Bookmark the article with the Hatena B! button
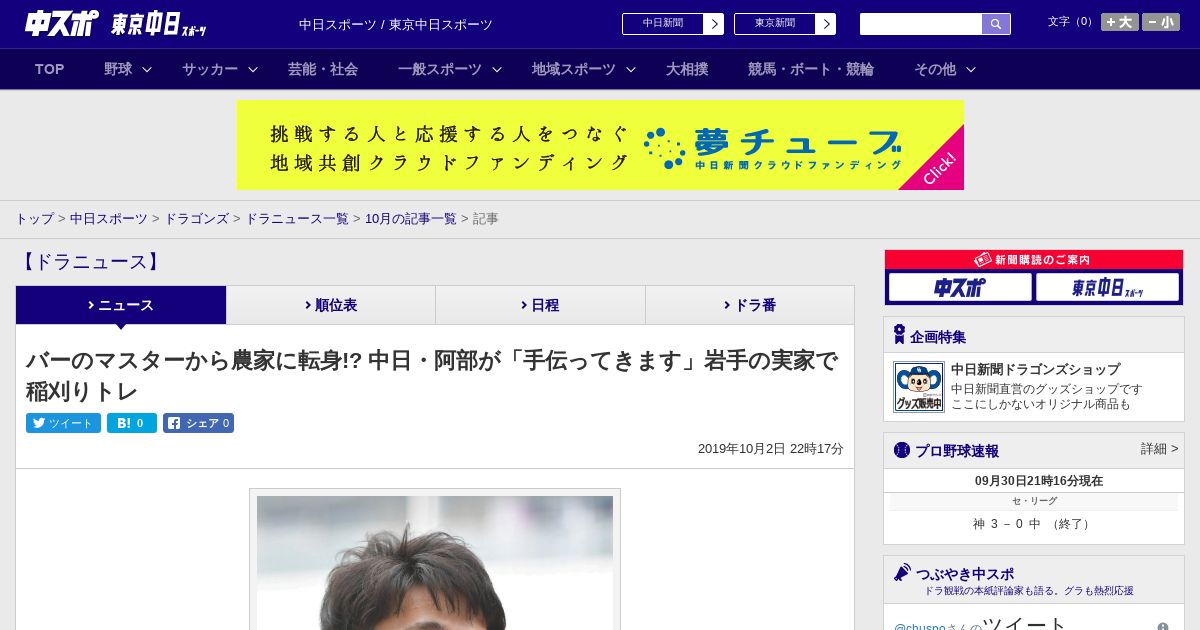Screen dimensions: 1200x630 click(x=132, y=423)
